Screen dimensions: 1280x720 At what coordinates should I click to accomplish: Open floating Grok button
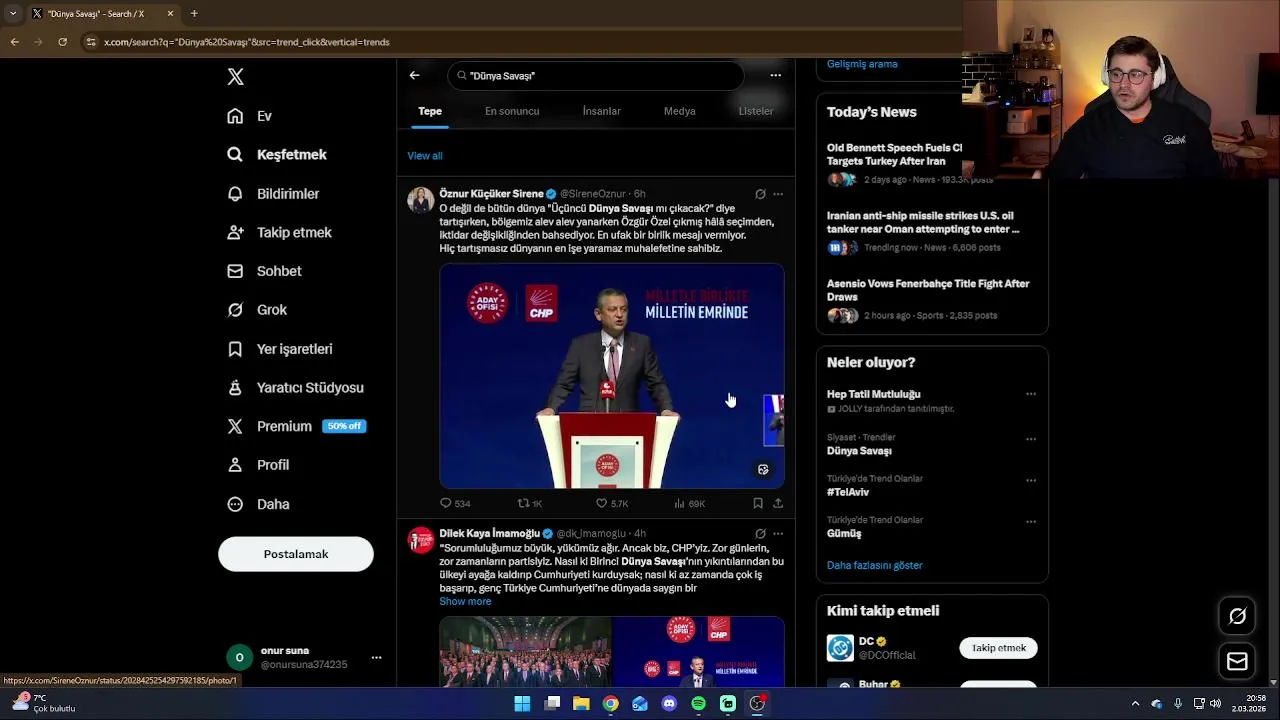click(1237, 617)
